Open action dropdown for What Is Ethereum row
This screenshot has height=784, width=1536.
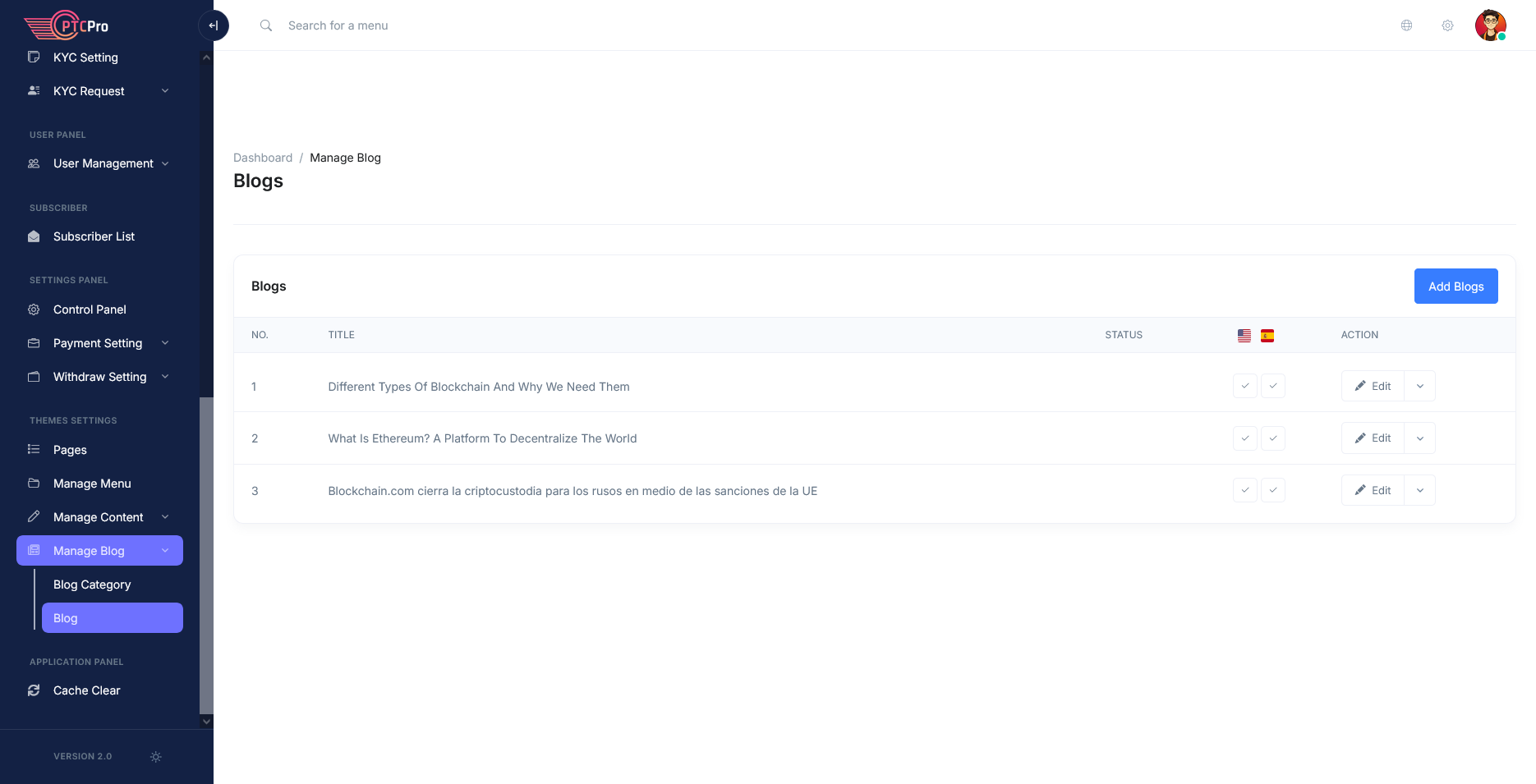click(1420, 438)
